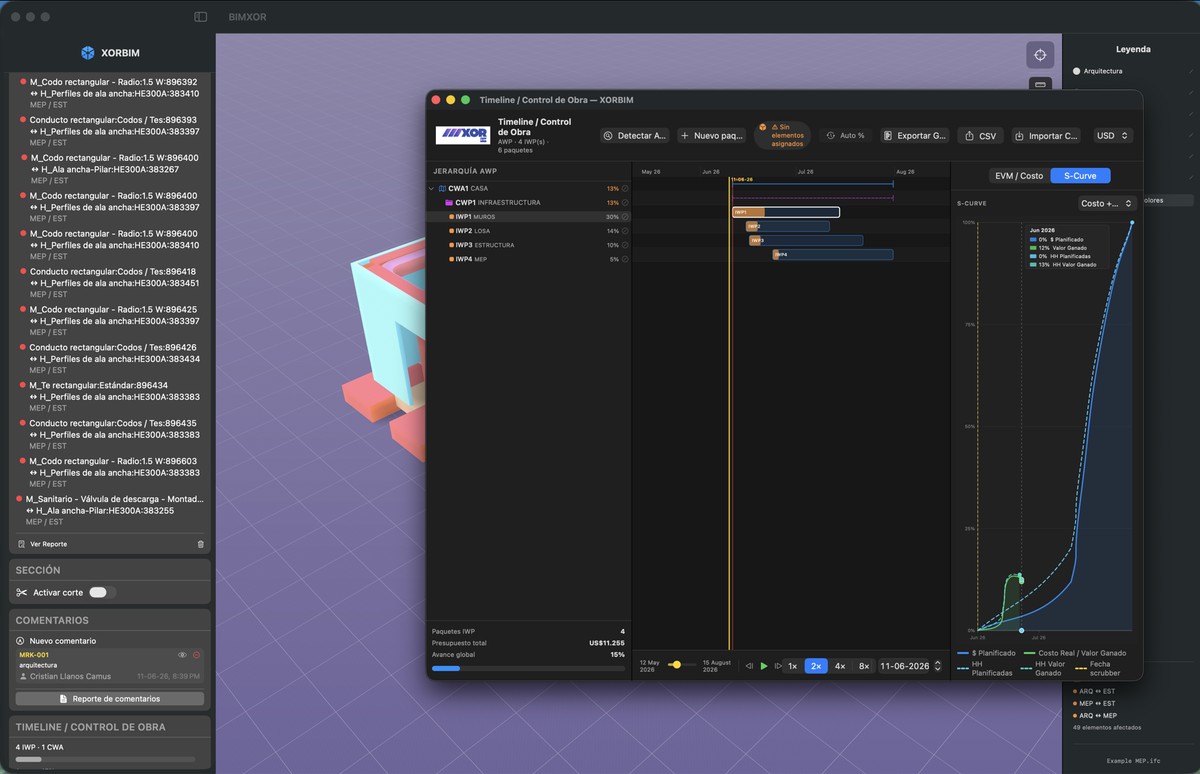Click the status circle icon on CWP1 row
Screen dimensions: 1200x774
625,202
